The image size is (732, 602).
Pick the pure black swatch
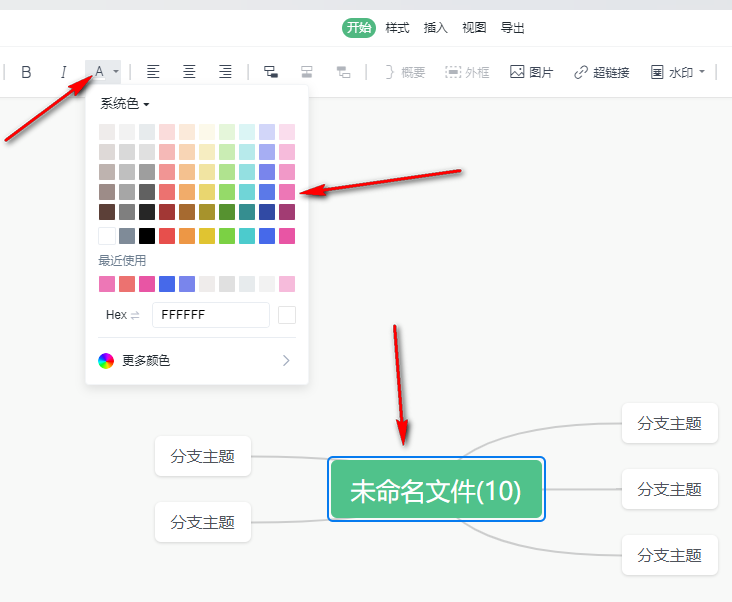click(147, 236)
